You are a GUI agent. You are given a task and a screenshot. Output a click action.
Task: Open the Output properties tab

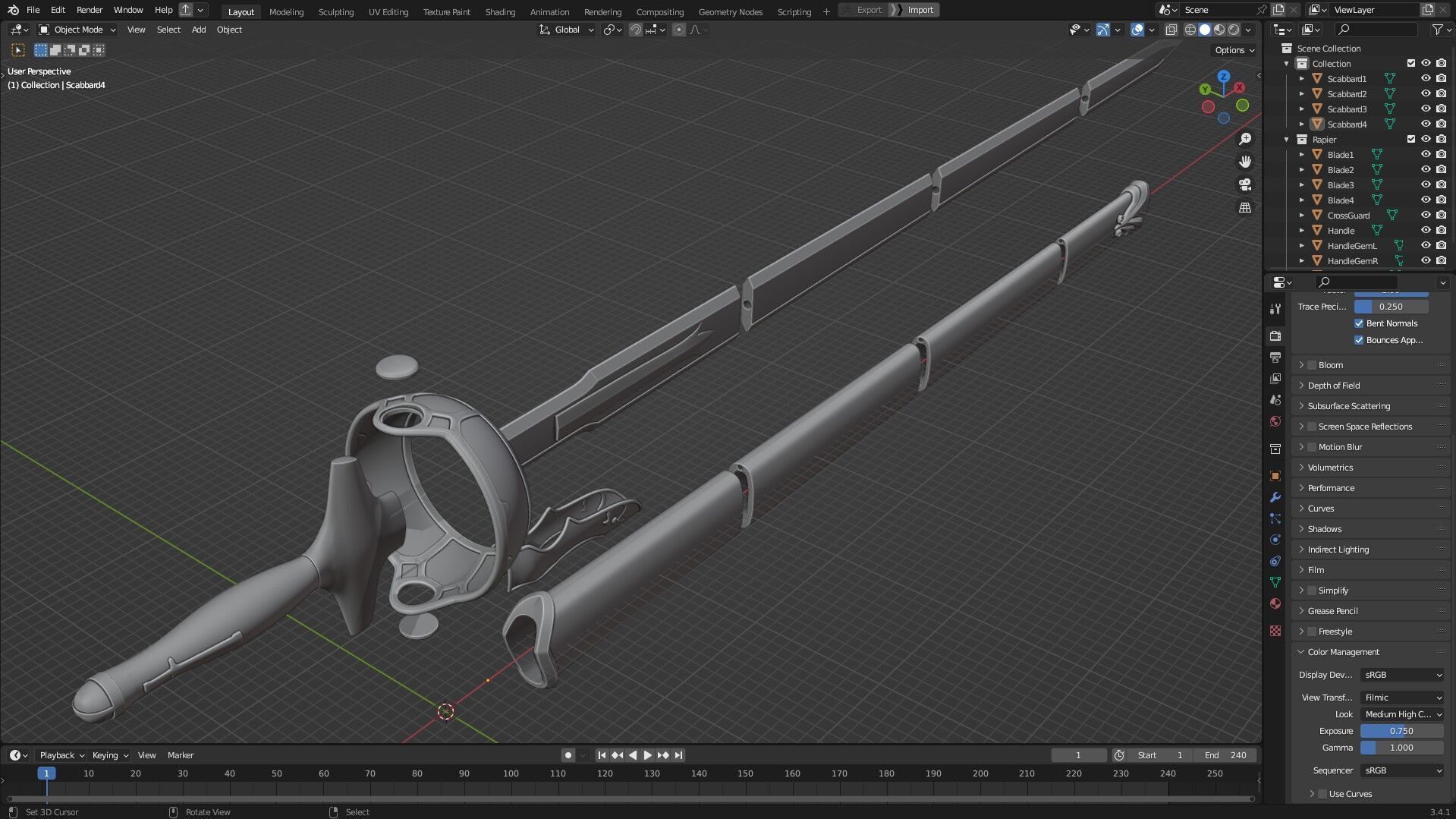pos(1275,357)
